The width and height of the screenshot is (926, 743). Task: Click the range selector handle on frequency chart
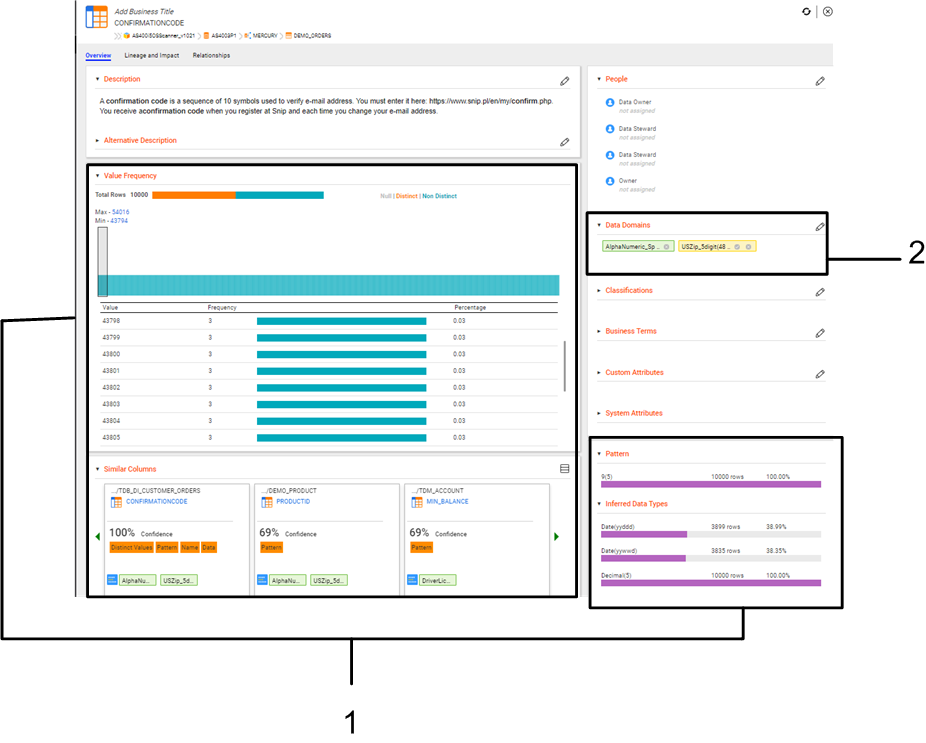click(103, 262)
